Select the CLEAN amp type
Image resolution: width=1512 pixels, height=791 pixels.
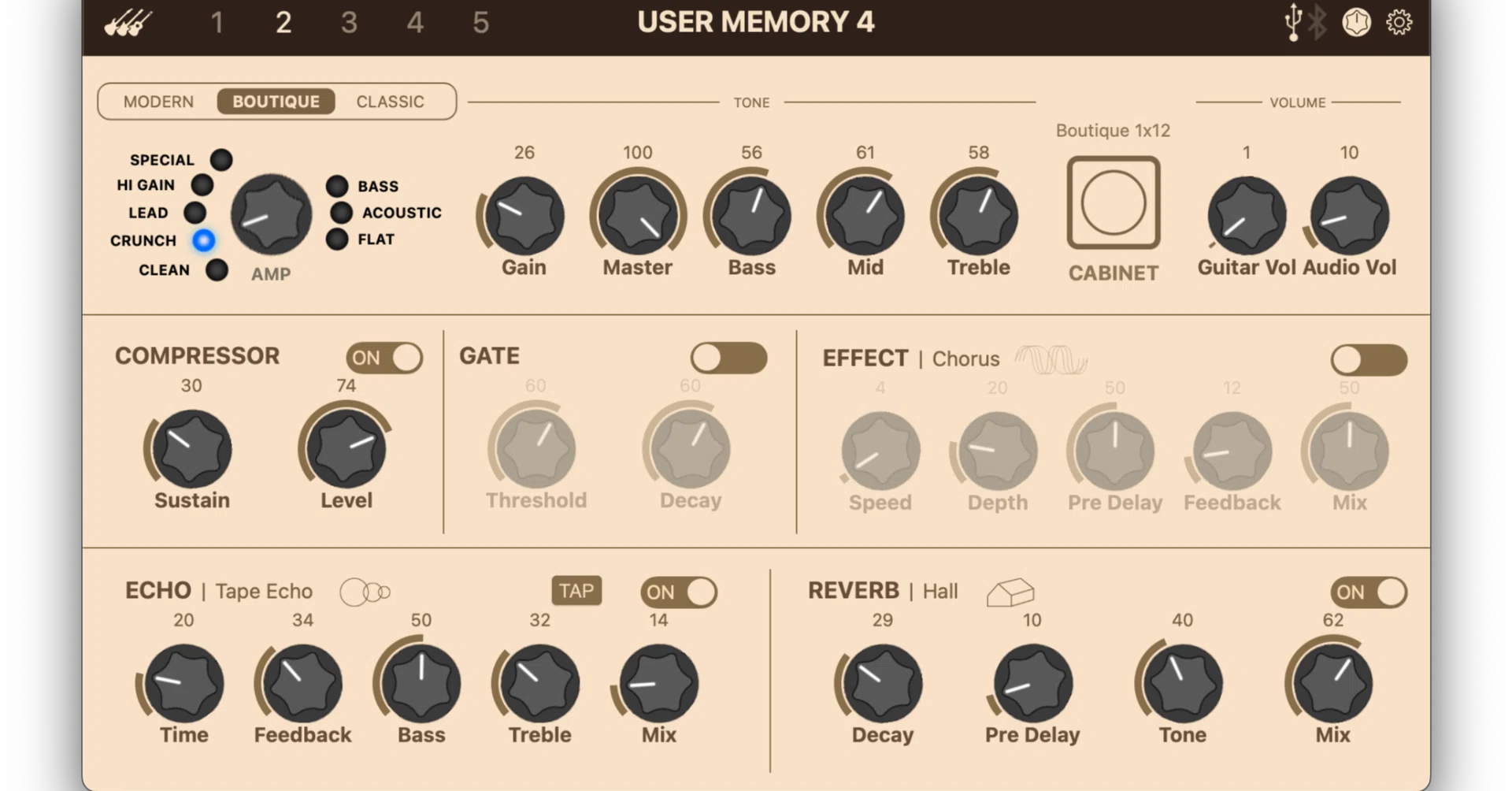[217, 270]
